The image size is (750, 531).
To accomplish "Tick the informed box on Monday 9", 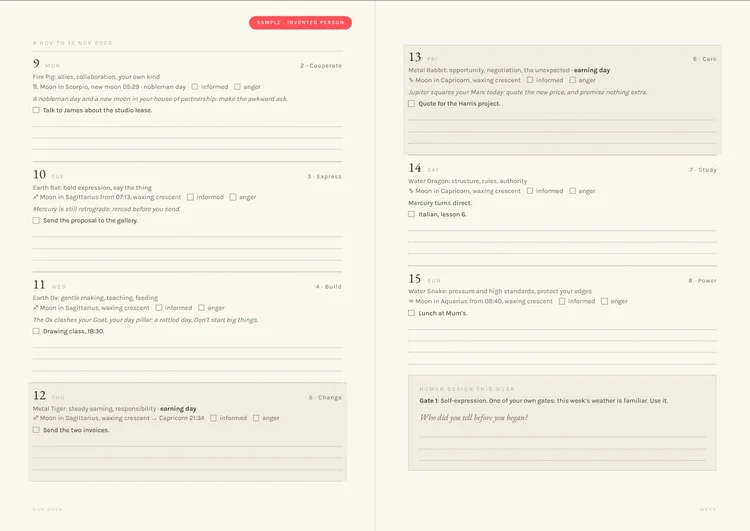I will (195, 87).
